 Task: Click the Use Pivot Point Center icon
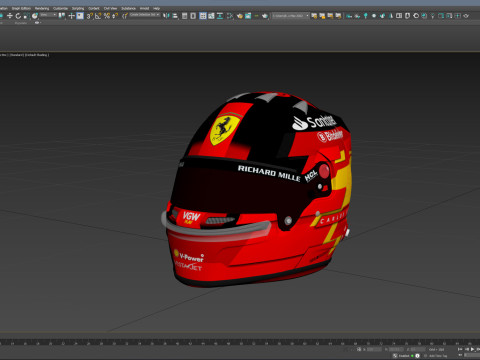(x=62, y=15)
